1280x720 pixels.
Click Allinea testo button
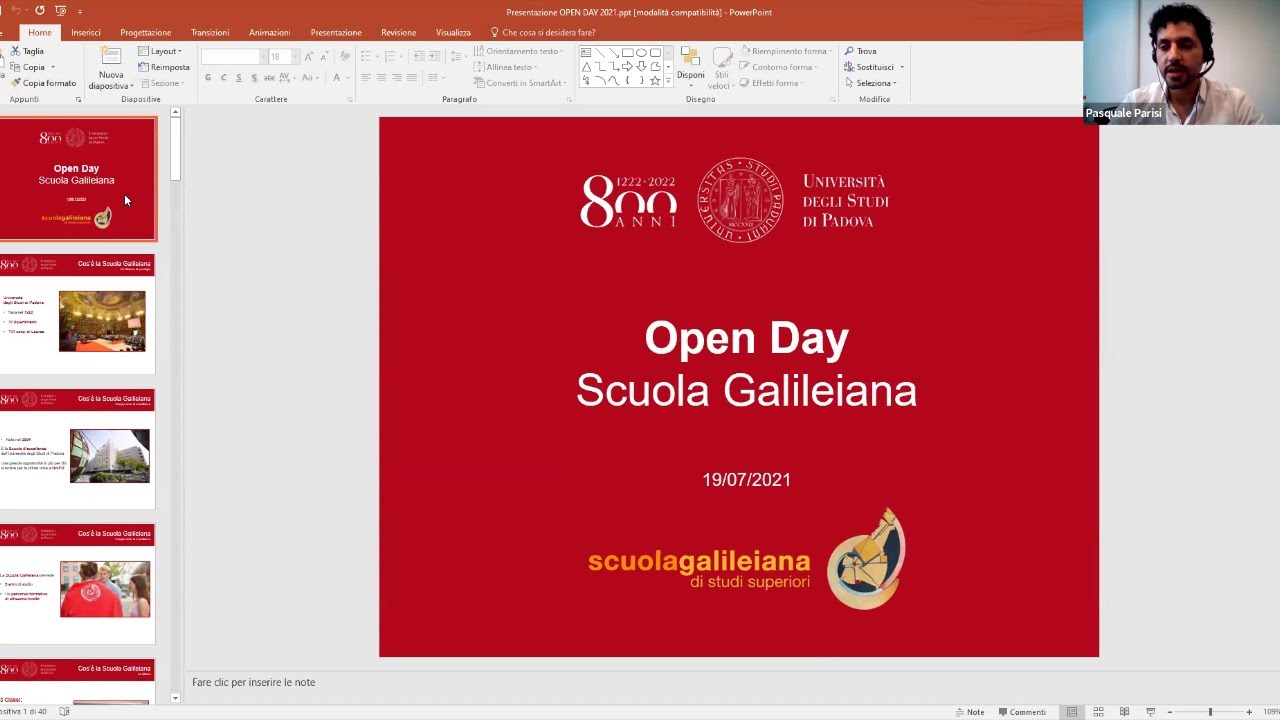[x=506, y=67]
